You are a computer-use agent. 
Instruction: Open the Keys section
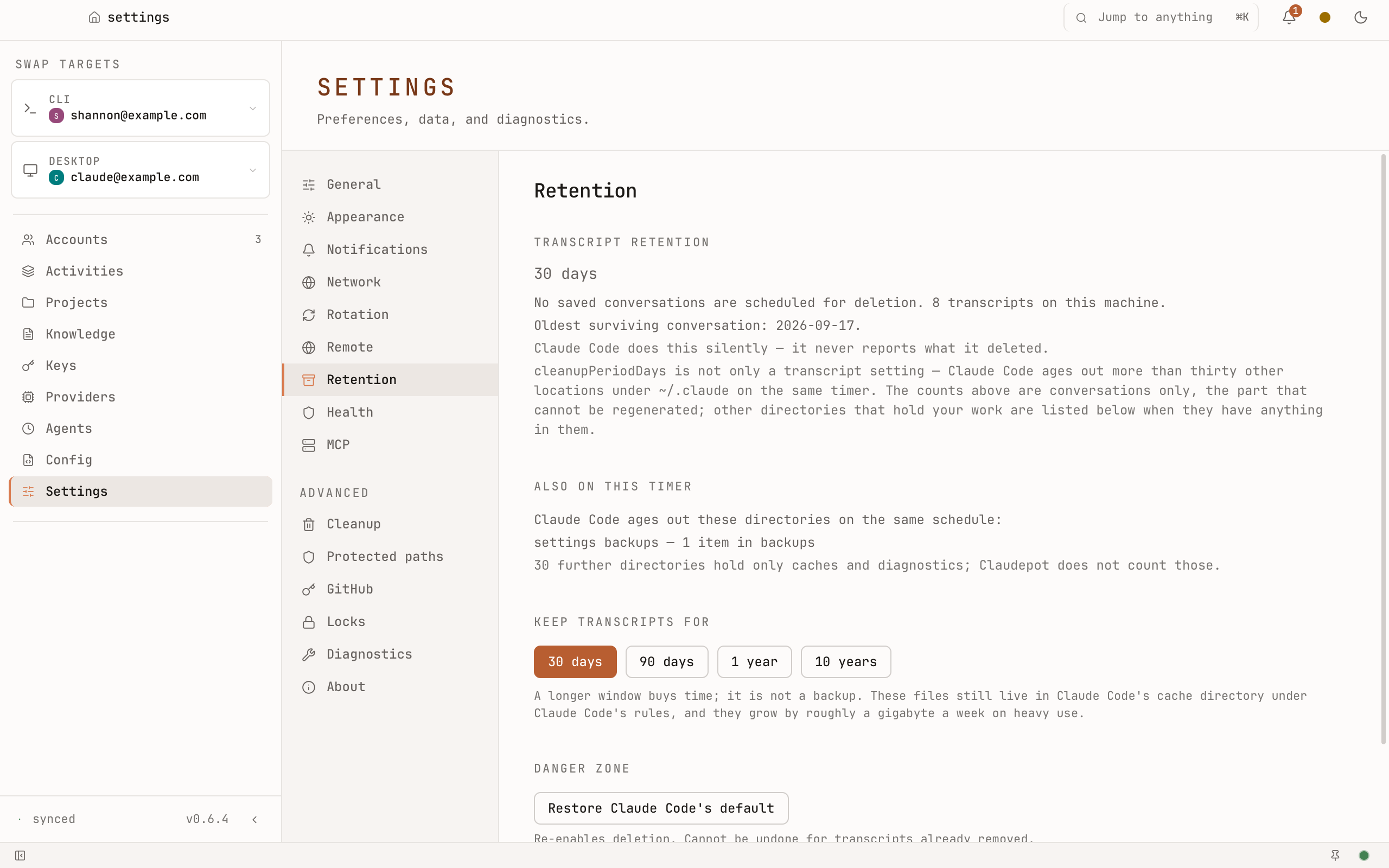point(141,366)
